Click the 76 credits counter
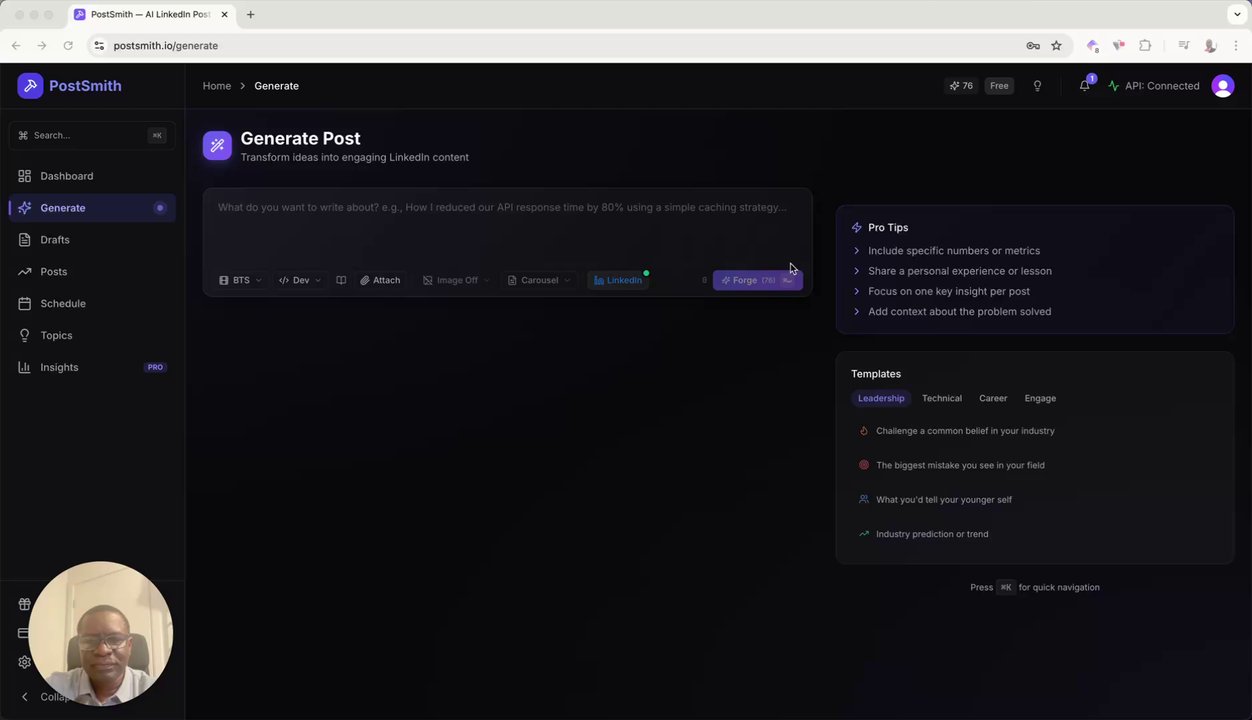 coord(961,86)
